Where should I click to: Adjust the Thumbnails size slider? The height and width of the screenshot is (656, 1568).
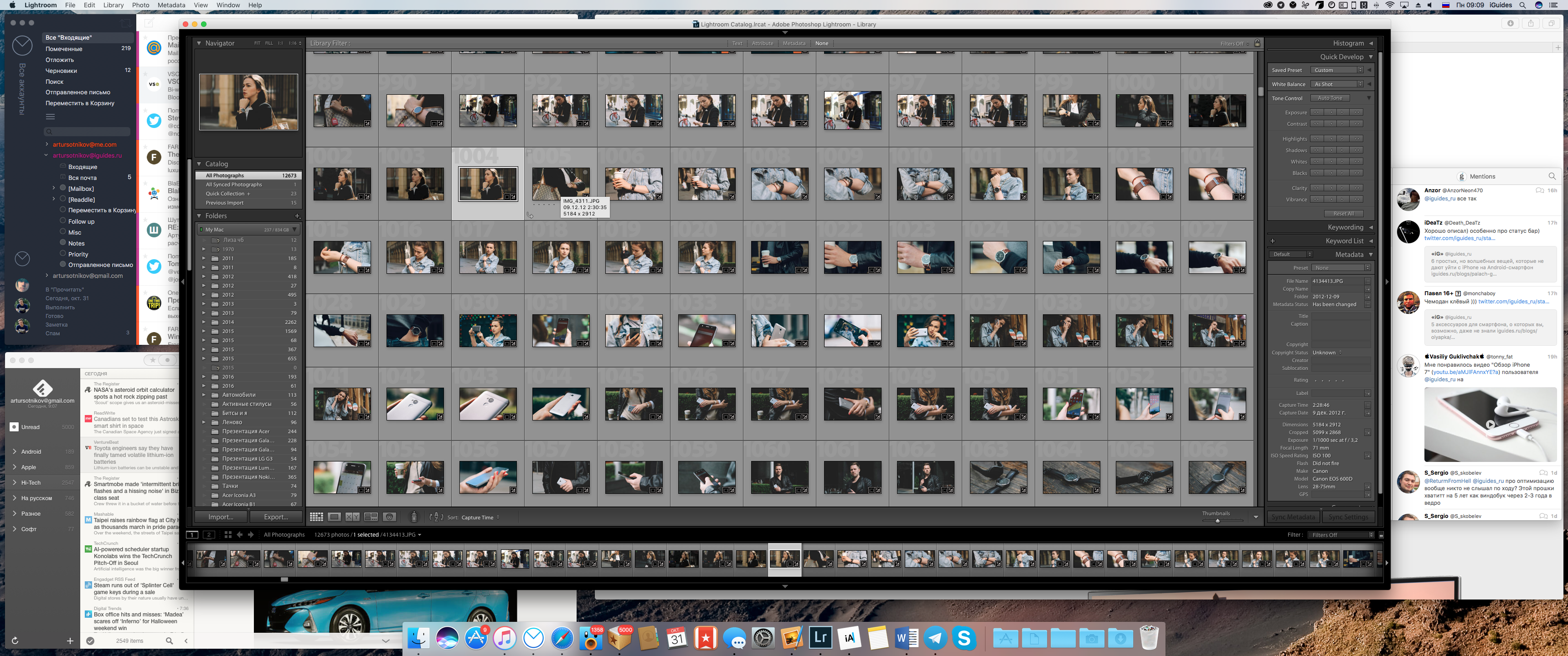coord(1217,520)
